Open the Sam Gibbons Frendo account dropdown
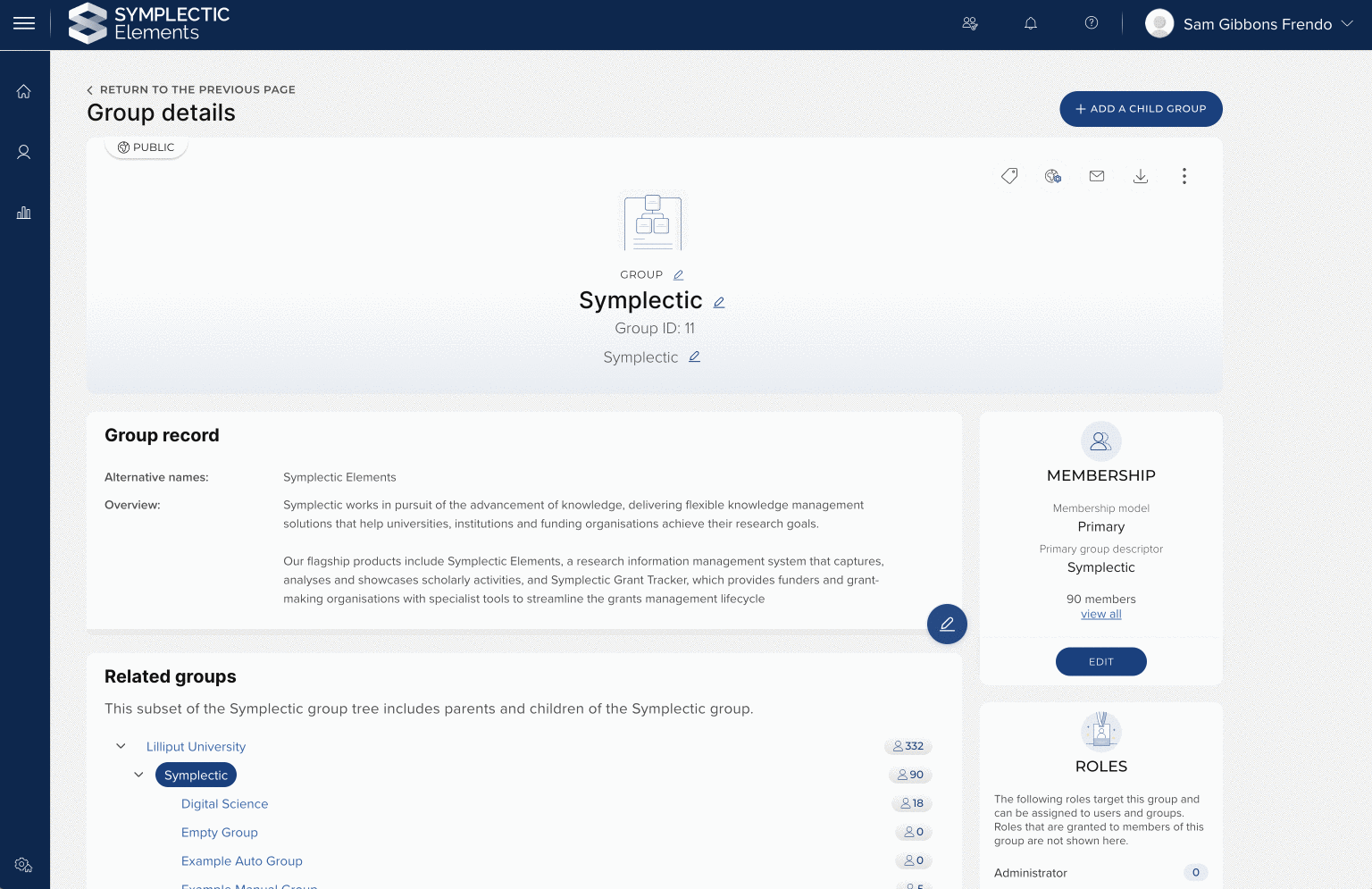 (x=1250, y=24)
